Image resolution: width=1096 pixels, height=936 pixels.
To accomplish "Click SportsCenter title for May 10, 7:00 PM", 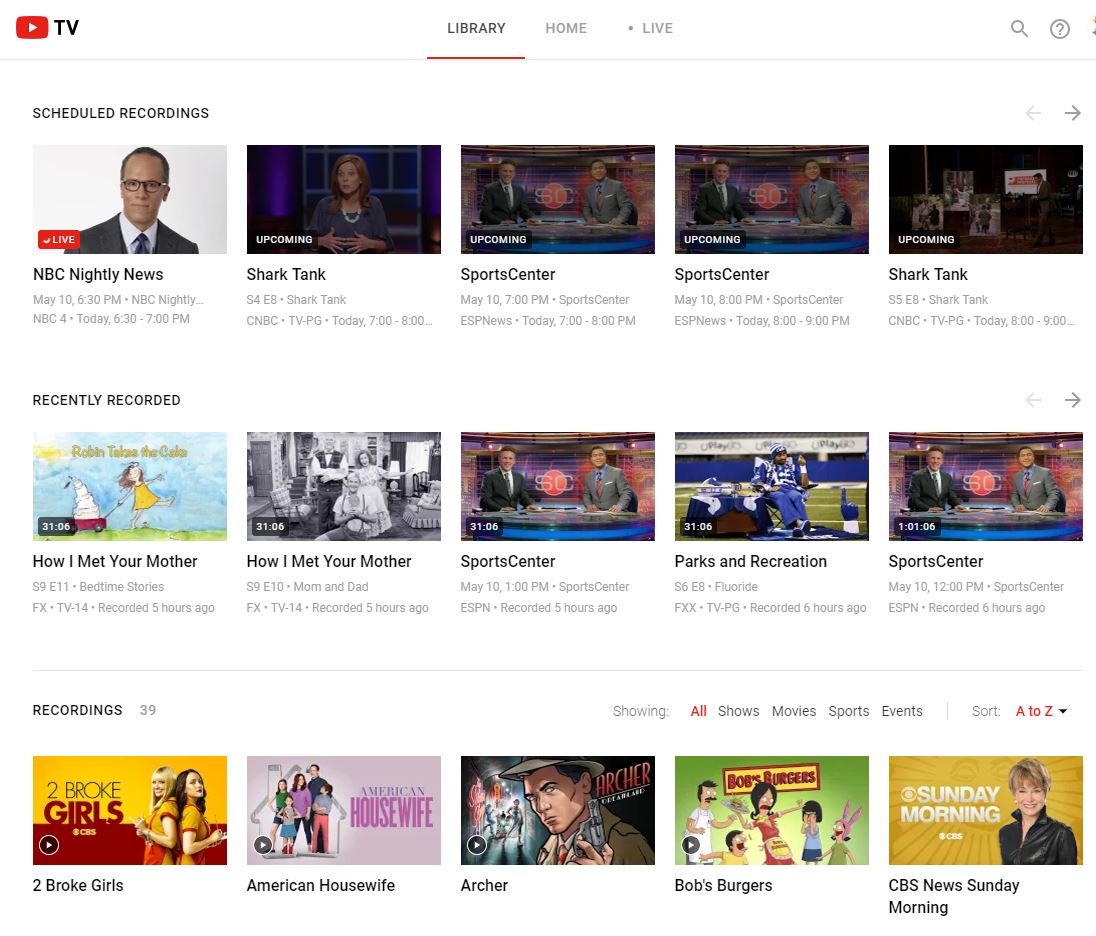I will [x=508, y=275].
